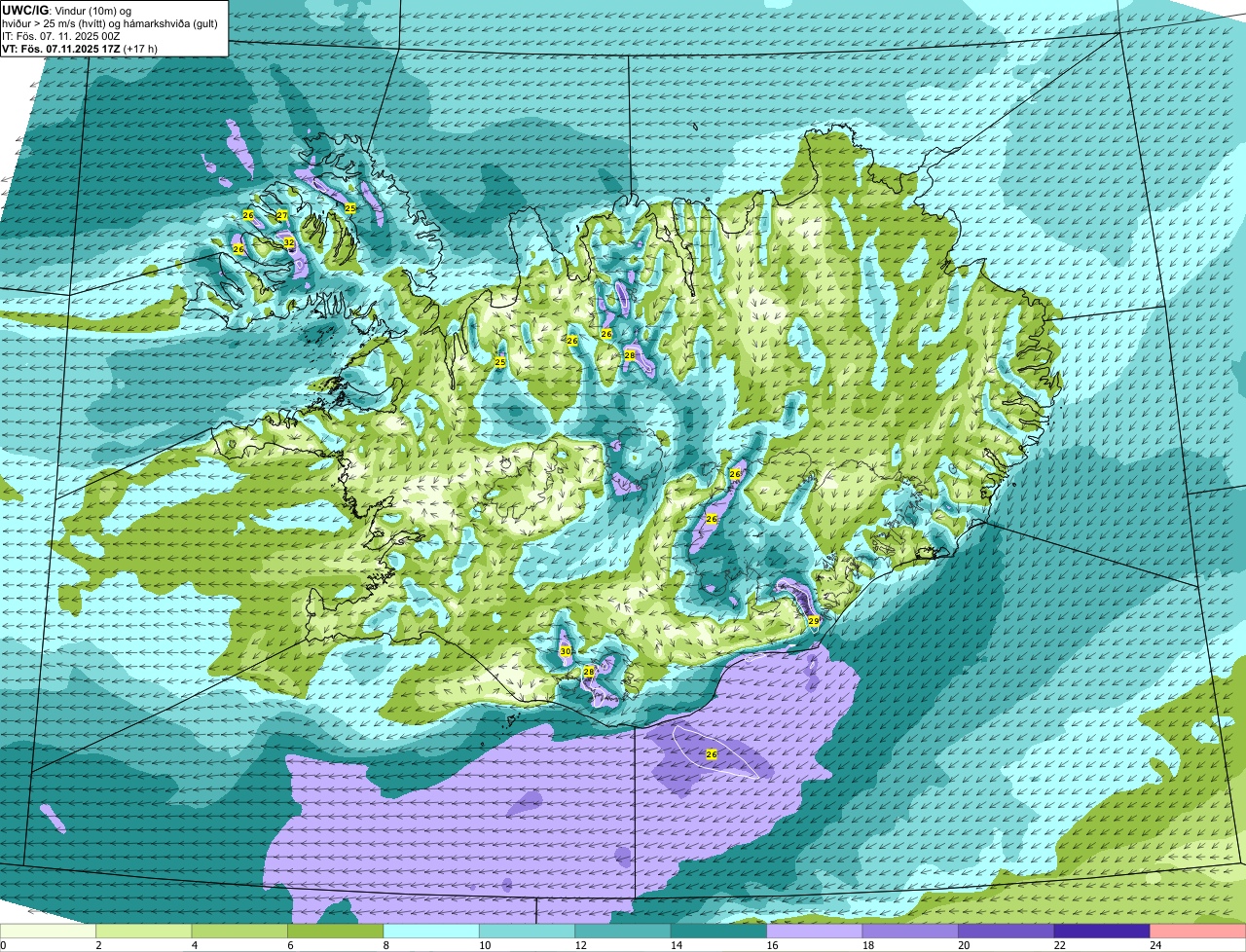This screenshot has height=952, width=1246.
Task: Click the "VT: Fös. 07.11.2025 17Z (+17 h)" line
Action: pos(80,49)
